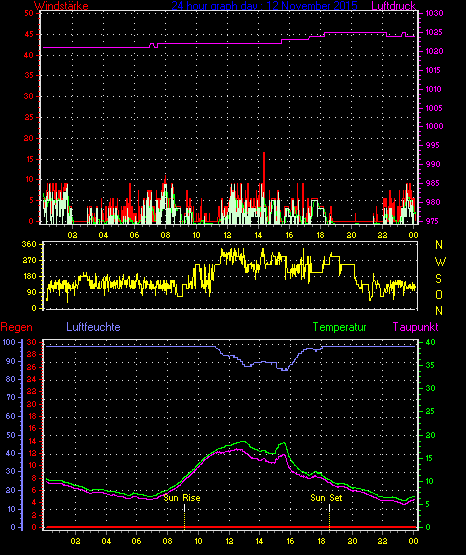Click hour 14 on the wind graph's time axis
The width and height of the screenshot is (466, 555).
pos(258,235)
